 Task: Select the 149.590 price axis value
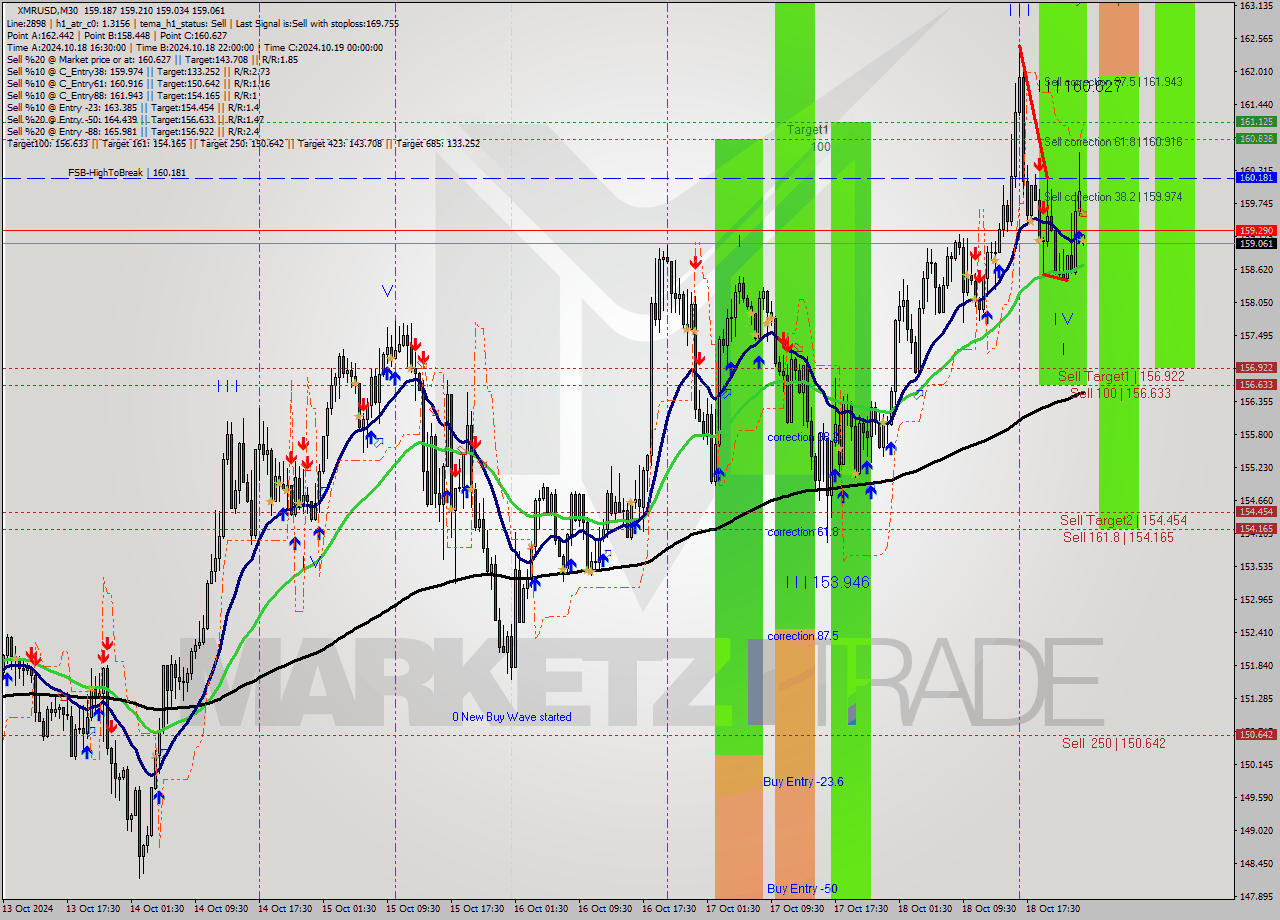click(x=1256, y=797)
